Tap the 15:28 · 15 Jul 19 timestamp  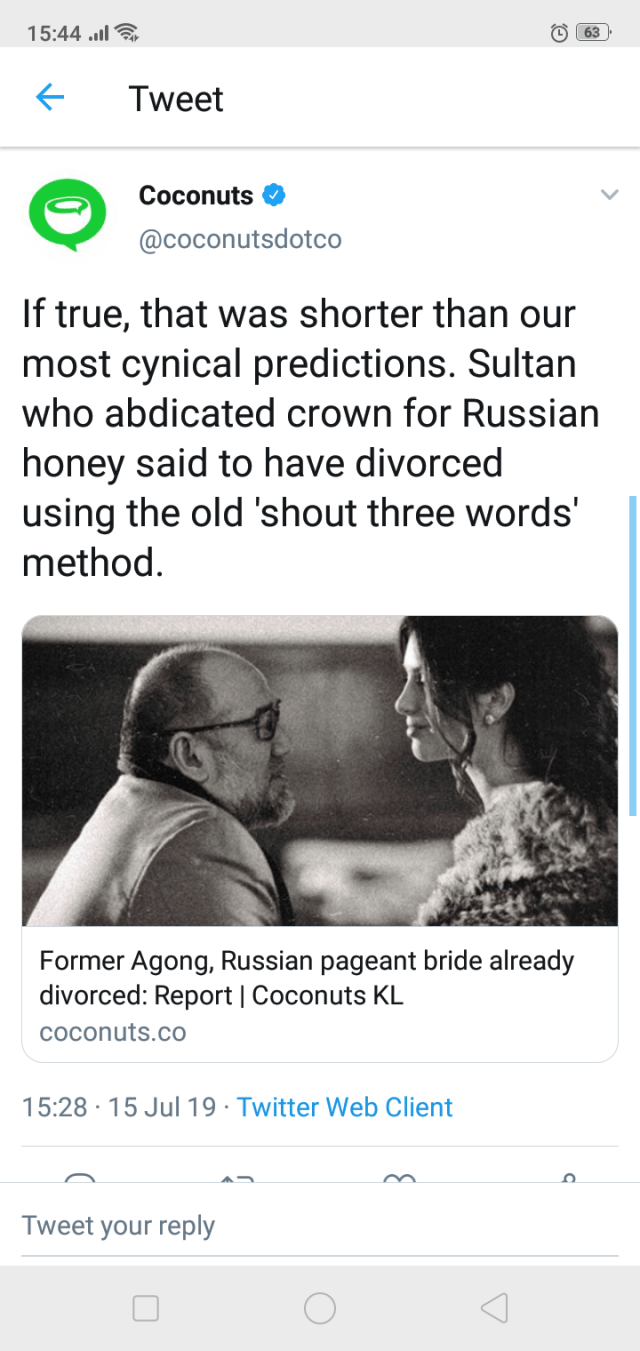coord(119,1107)
